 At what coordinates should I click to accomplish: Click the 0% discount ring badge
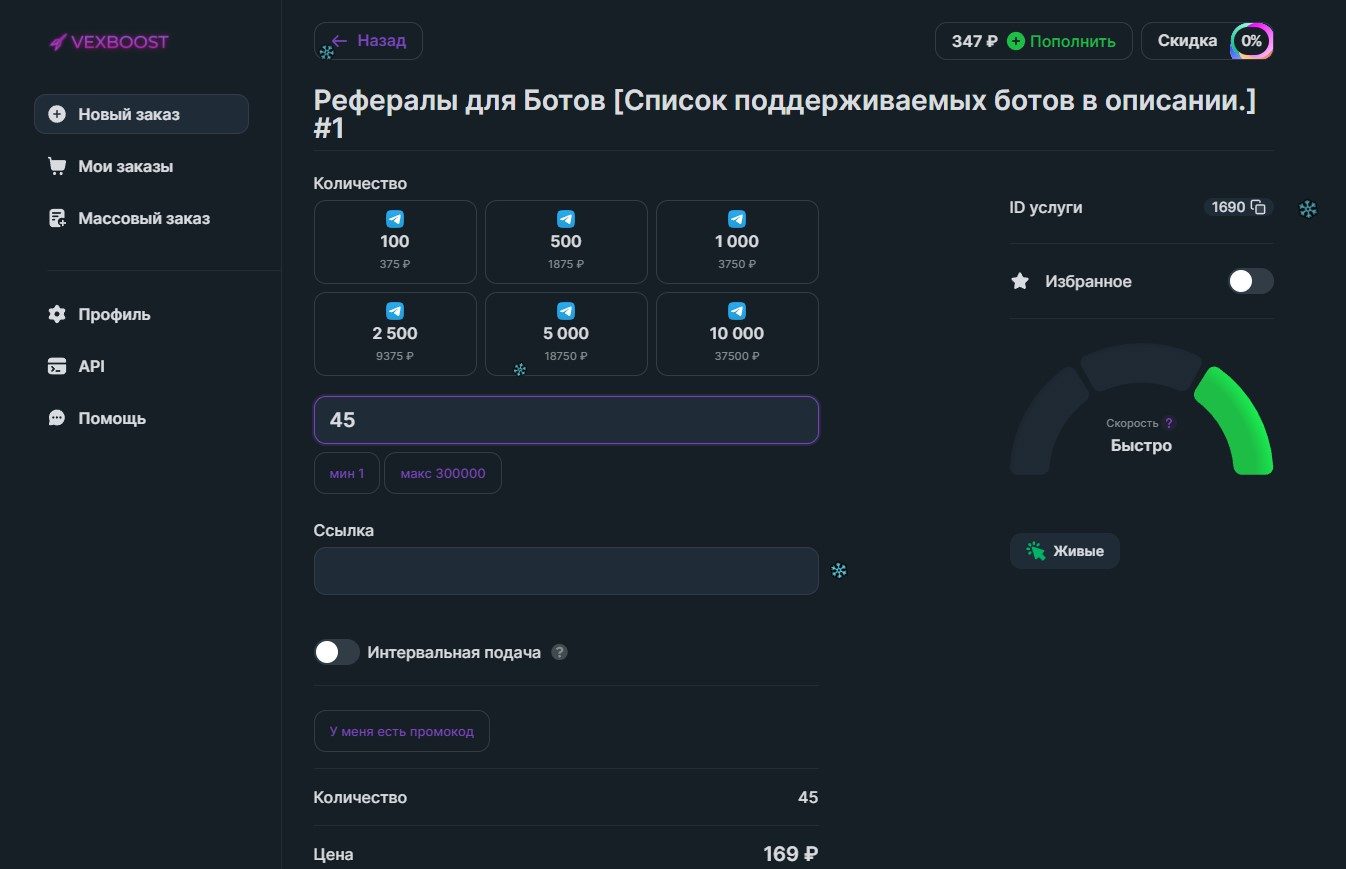coord(1251,41)
